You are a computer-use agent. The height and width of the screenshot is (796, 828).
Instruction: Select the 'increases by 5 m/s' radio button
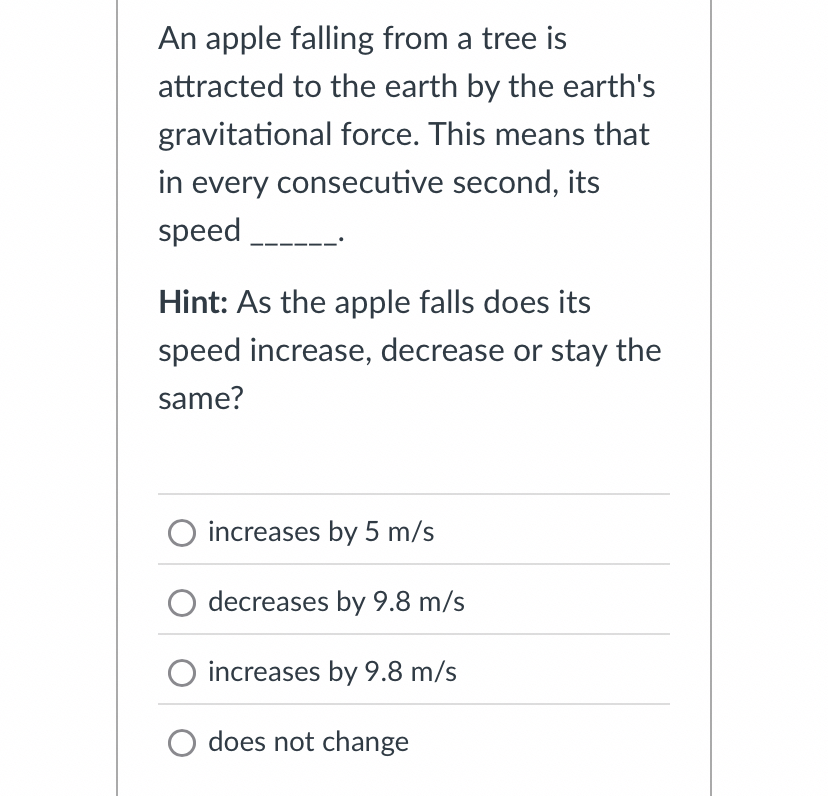tap(182, 532)
